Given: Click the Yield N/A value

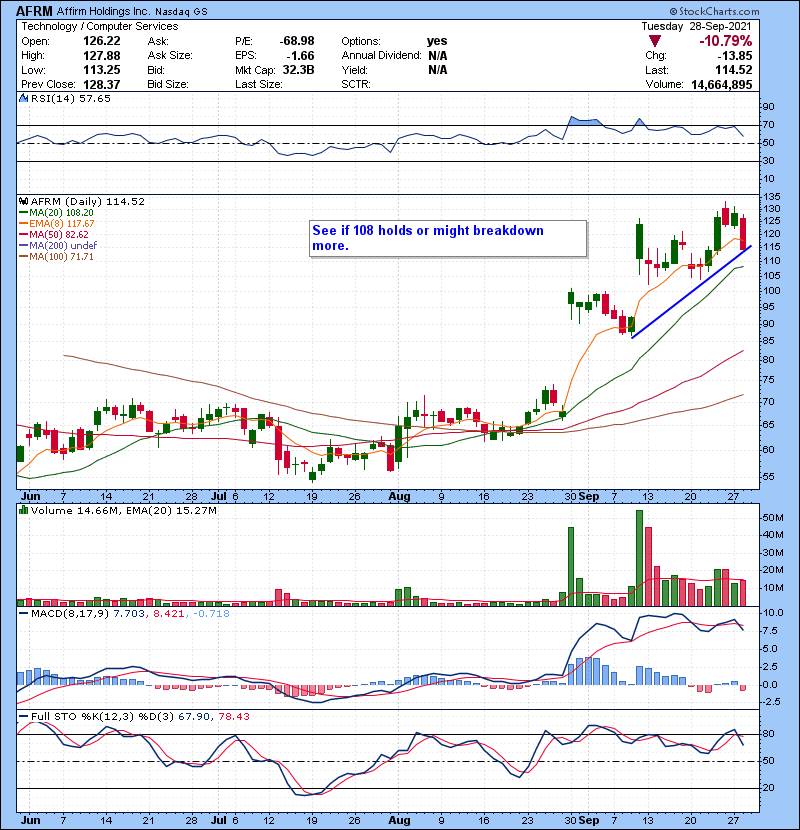Looking at the screenshot, I should [437, 70].
